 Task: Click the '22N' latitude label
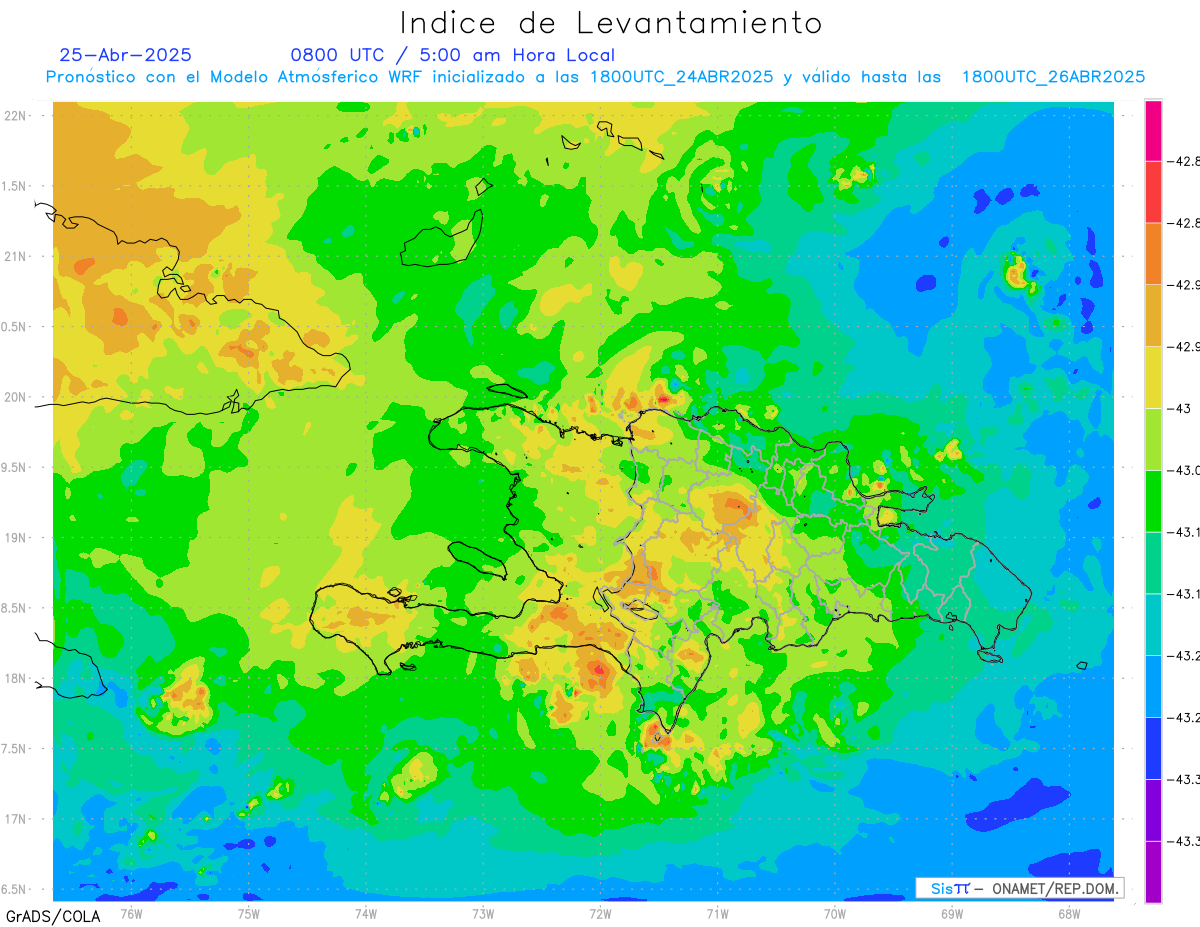click(x=16, y=115)
